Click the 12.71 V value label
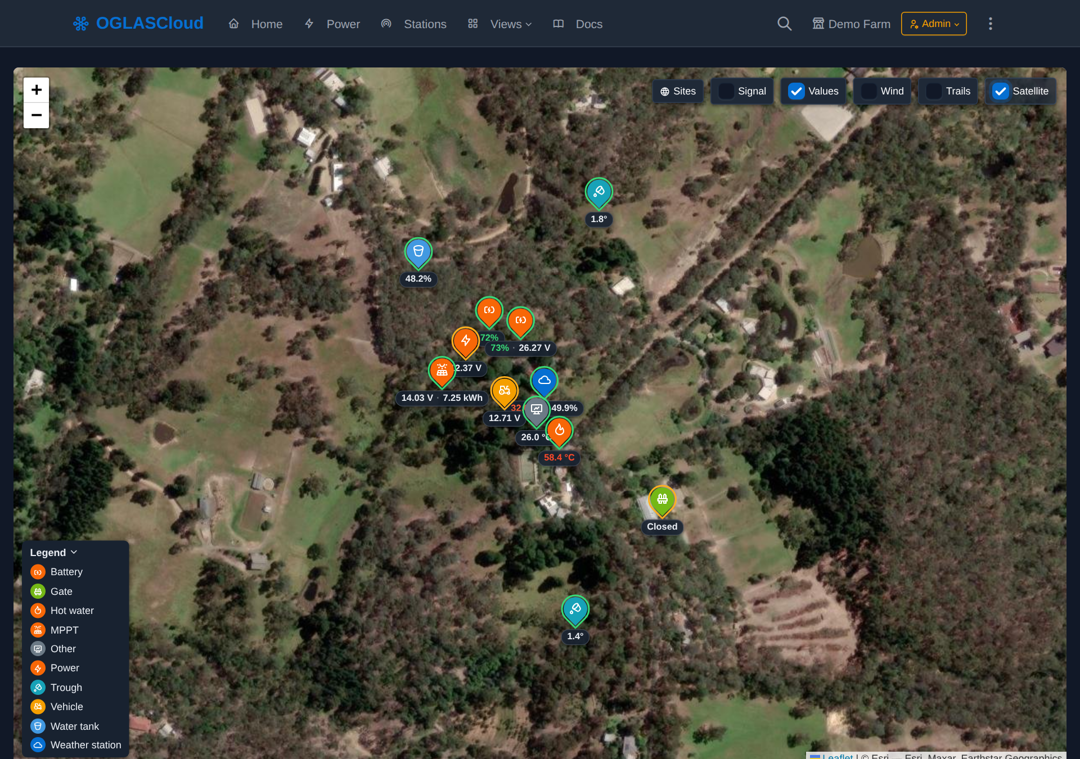The width and height of the screenshot is (1080, 759). tap(504, 418)
